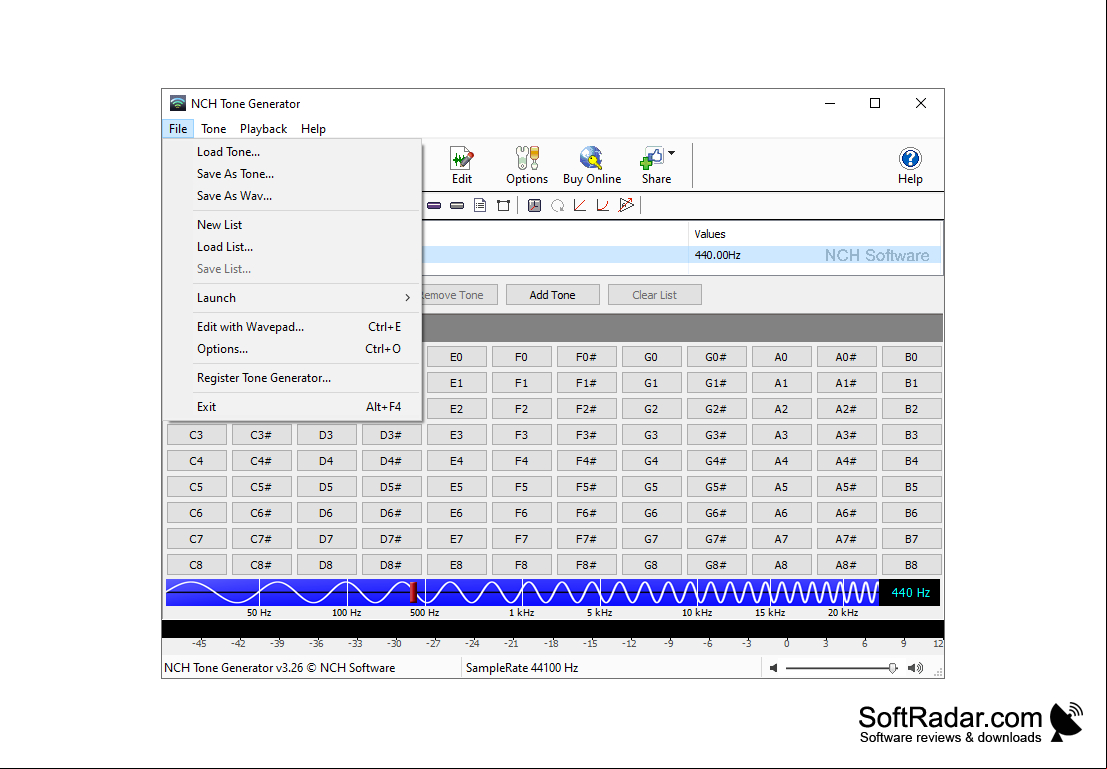
Task: Click the Values column header
Action: click(815, 234)
